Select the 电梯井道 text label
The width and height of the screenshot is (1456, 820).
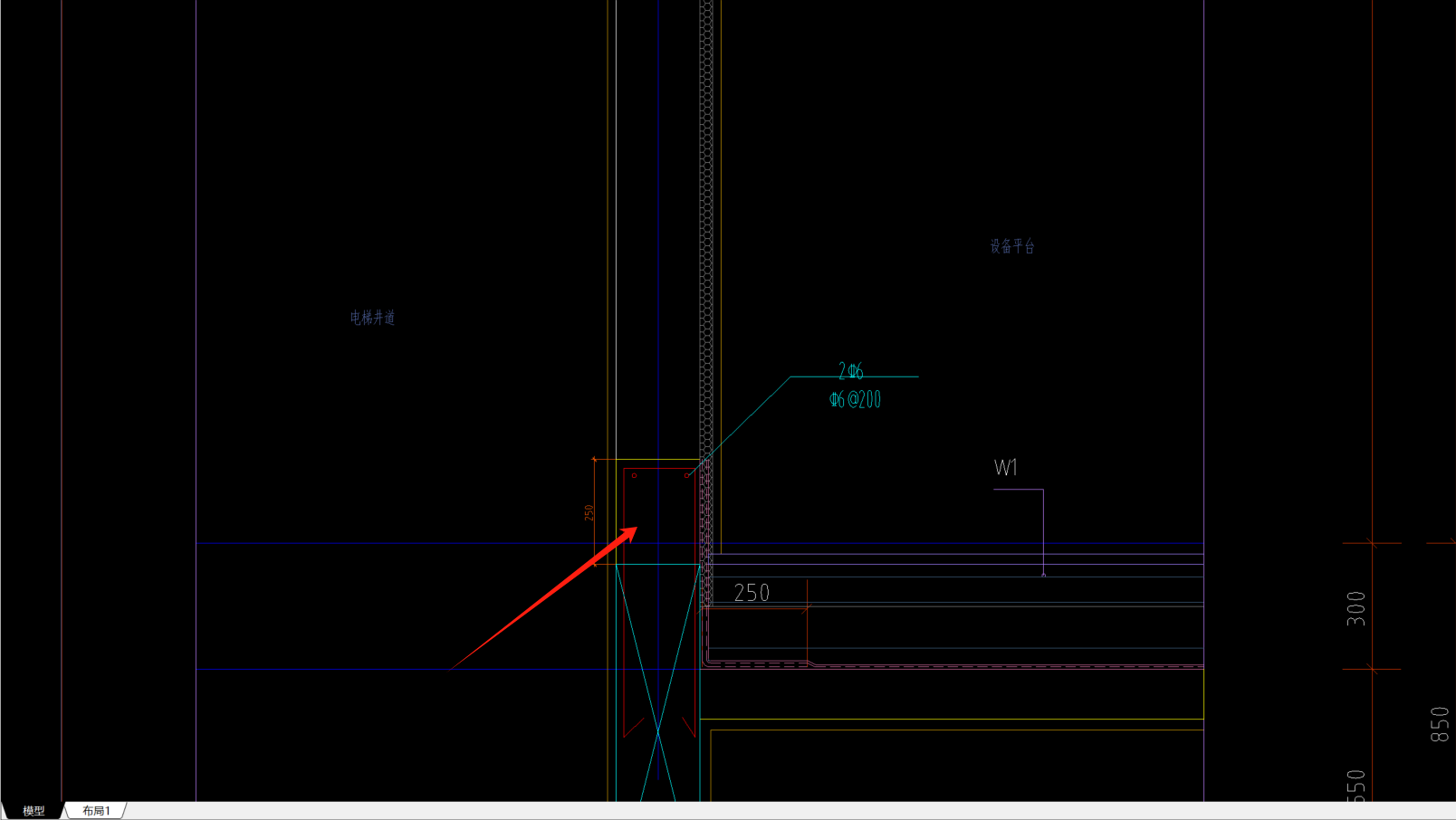coord(373,318)
